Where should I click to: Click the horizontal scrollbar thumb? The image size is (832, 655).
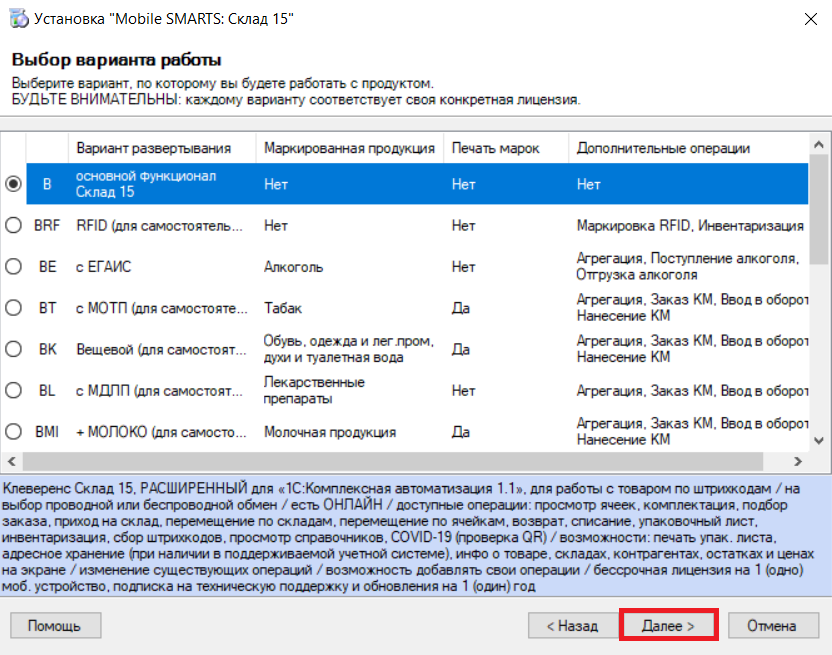pos(393,461)
